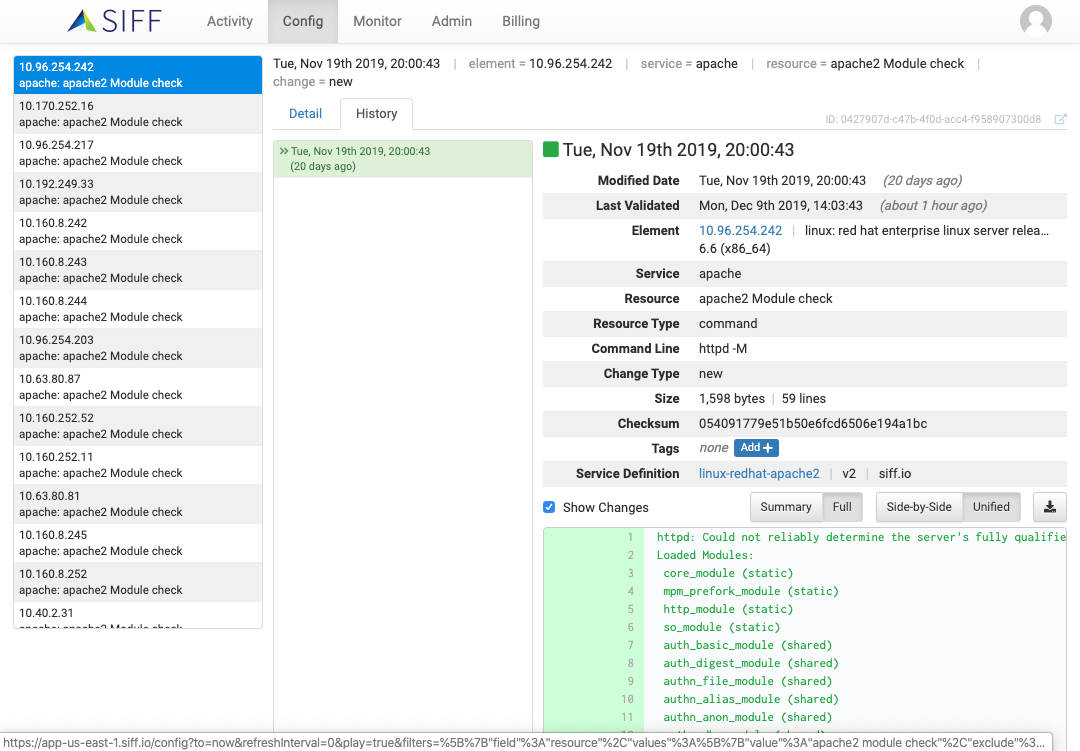This screenshot has width=1080, height=751.
Task: Click the service definition version v2
Action: coord(849,473)
